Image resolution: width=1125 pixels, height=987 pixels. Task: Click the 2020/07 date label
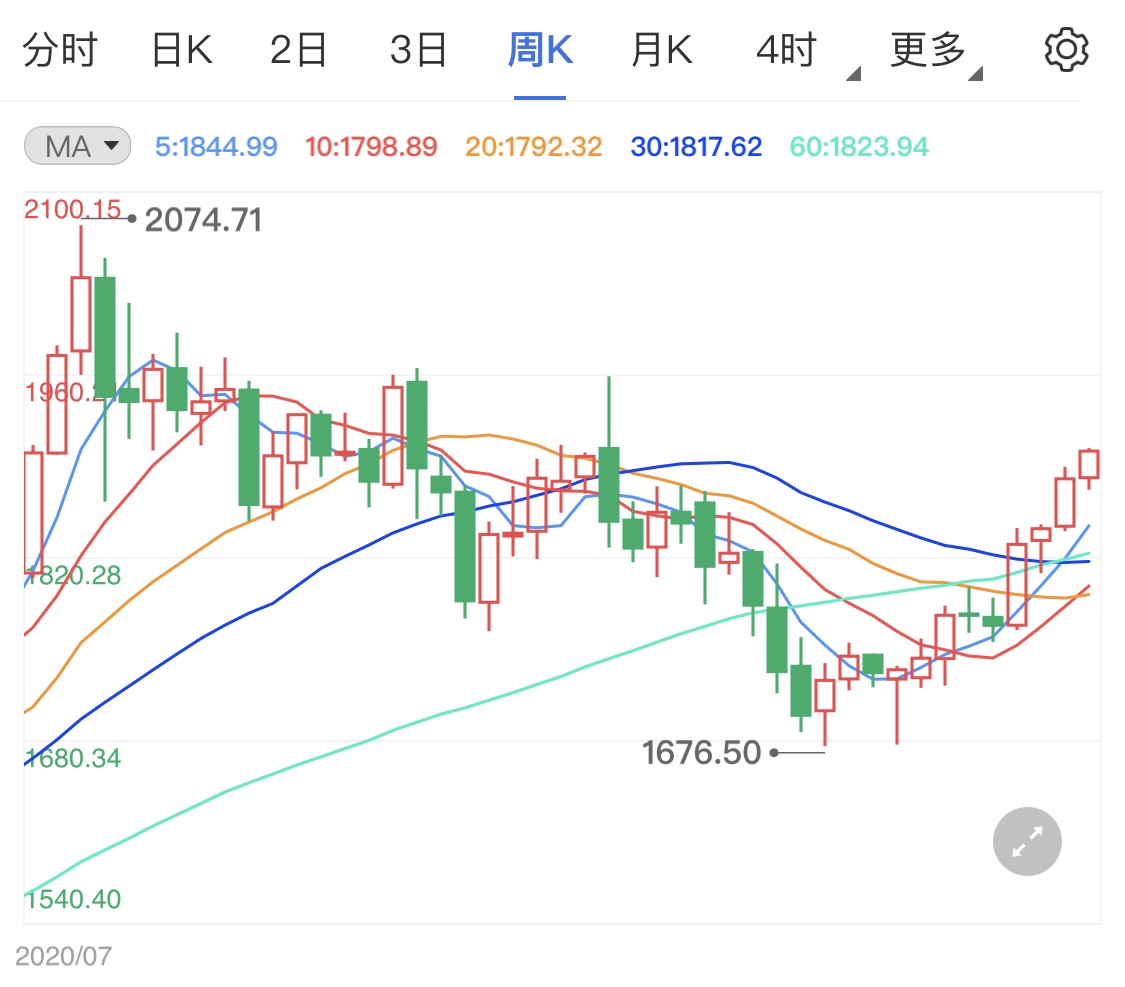tap(63, 956)
